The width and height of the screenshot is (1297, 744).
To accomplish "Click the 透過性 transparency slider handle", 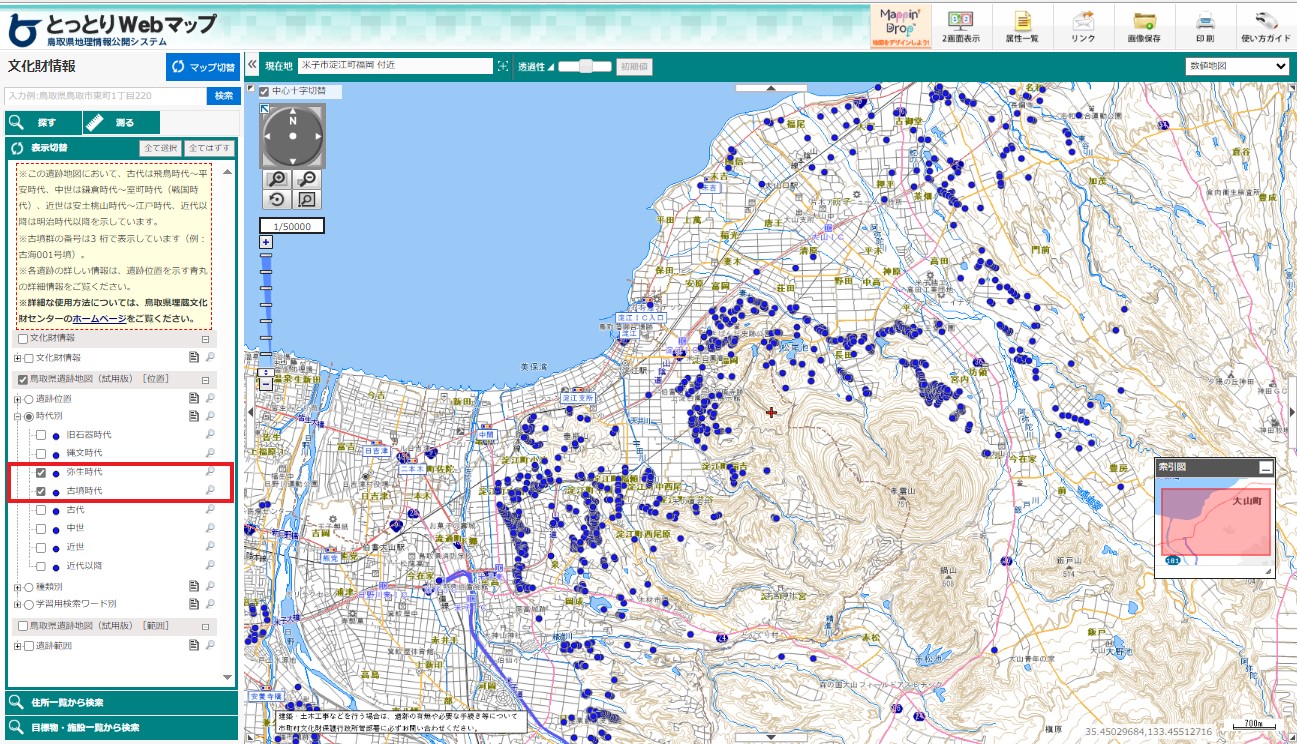I will tap(585, 66).
